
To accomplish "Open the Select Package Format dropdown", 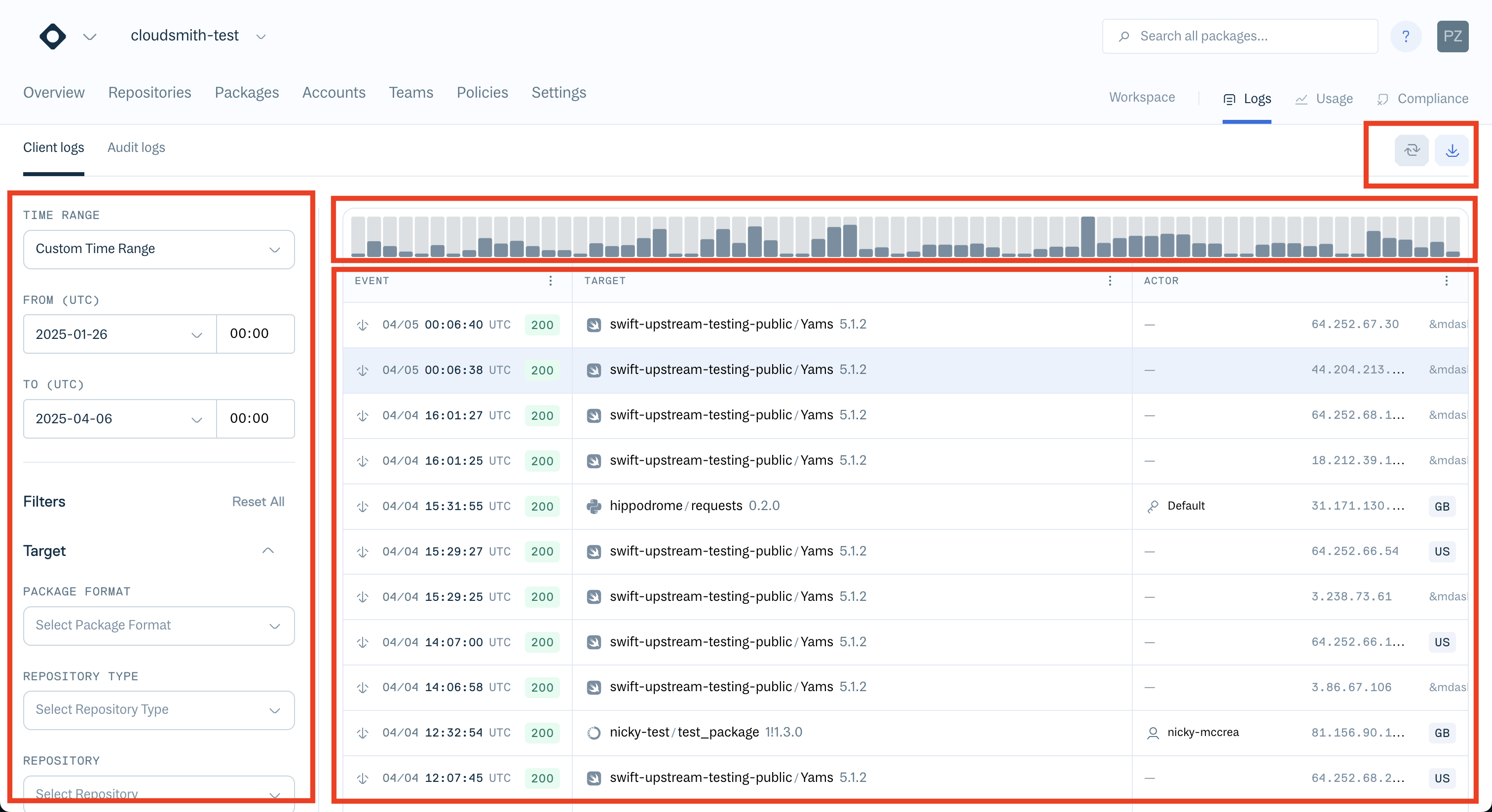I will coord(159,626).
